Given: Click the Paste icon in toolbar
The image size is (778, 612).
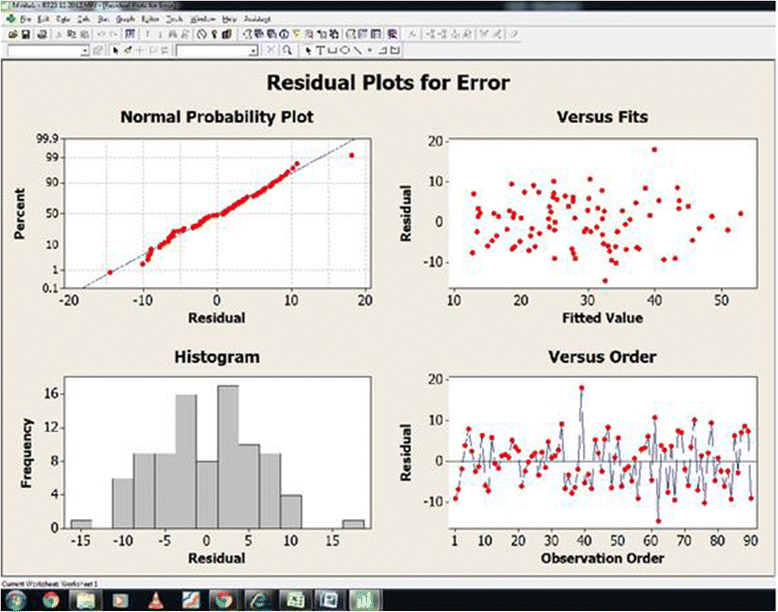Looking at the screenshot, I should (x=84, y=35).
